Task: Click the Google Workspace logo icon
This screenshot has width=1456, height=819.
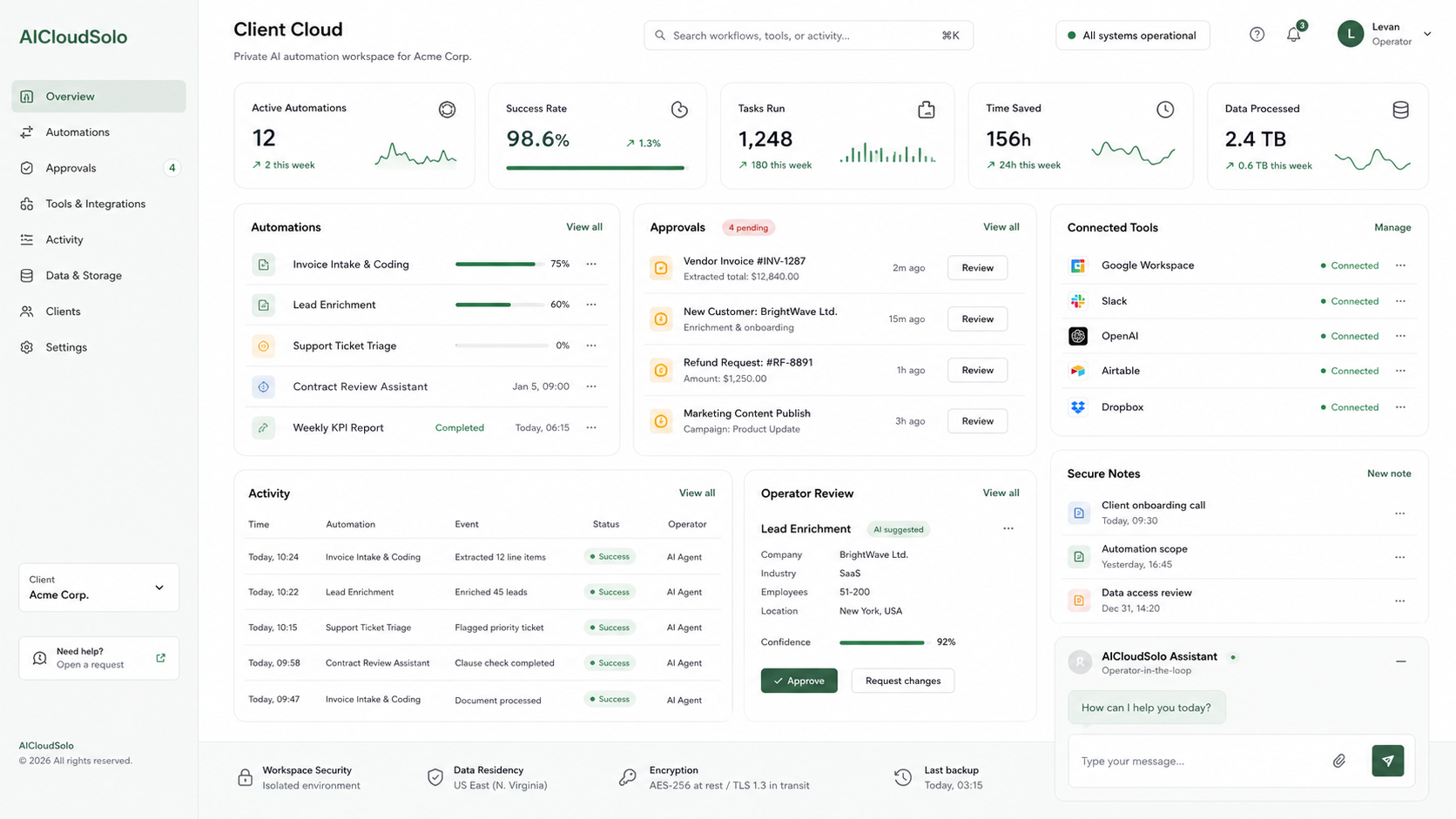Action: [x=1078, y=265]
